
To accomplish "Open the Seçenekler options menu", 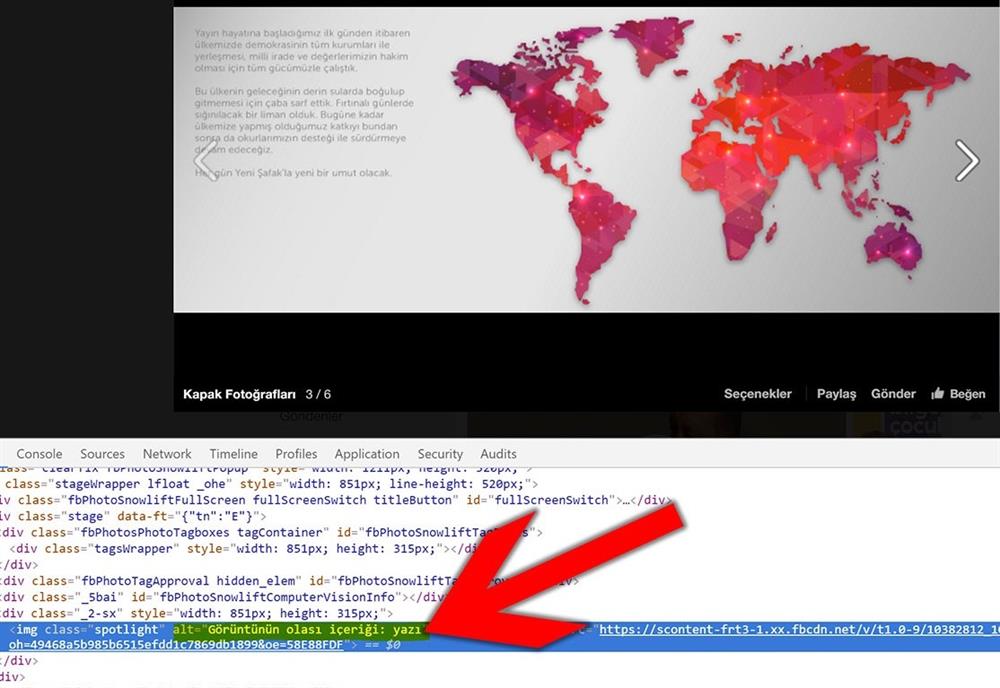I will pyautogui.click(x=757, y=394).
